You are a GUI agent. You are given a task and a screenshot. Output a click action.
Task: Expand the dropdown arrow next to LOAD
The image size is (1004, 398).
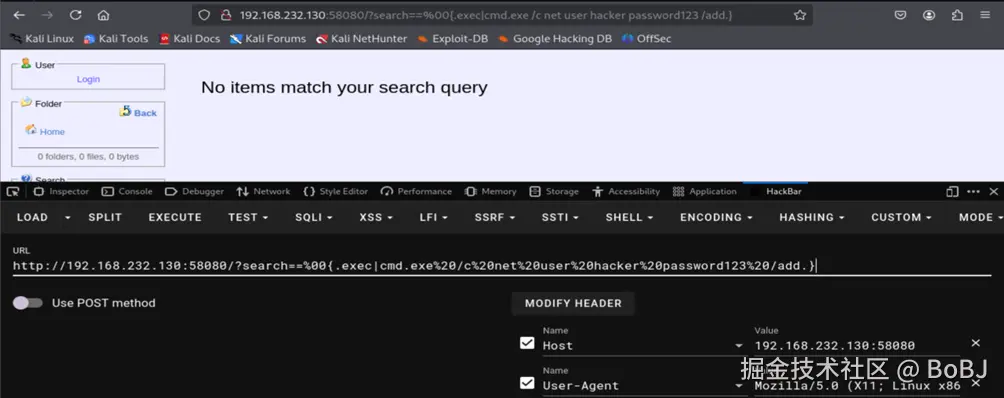tap(67, 218)
